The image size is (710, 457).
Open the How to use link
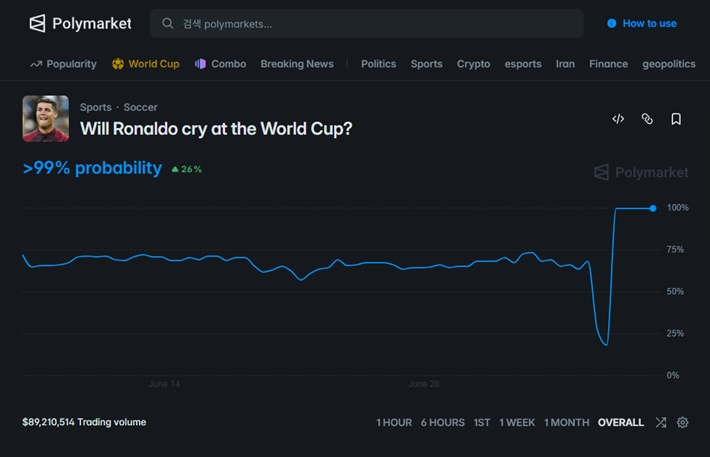[x=649, y=23]
